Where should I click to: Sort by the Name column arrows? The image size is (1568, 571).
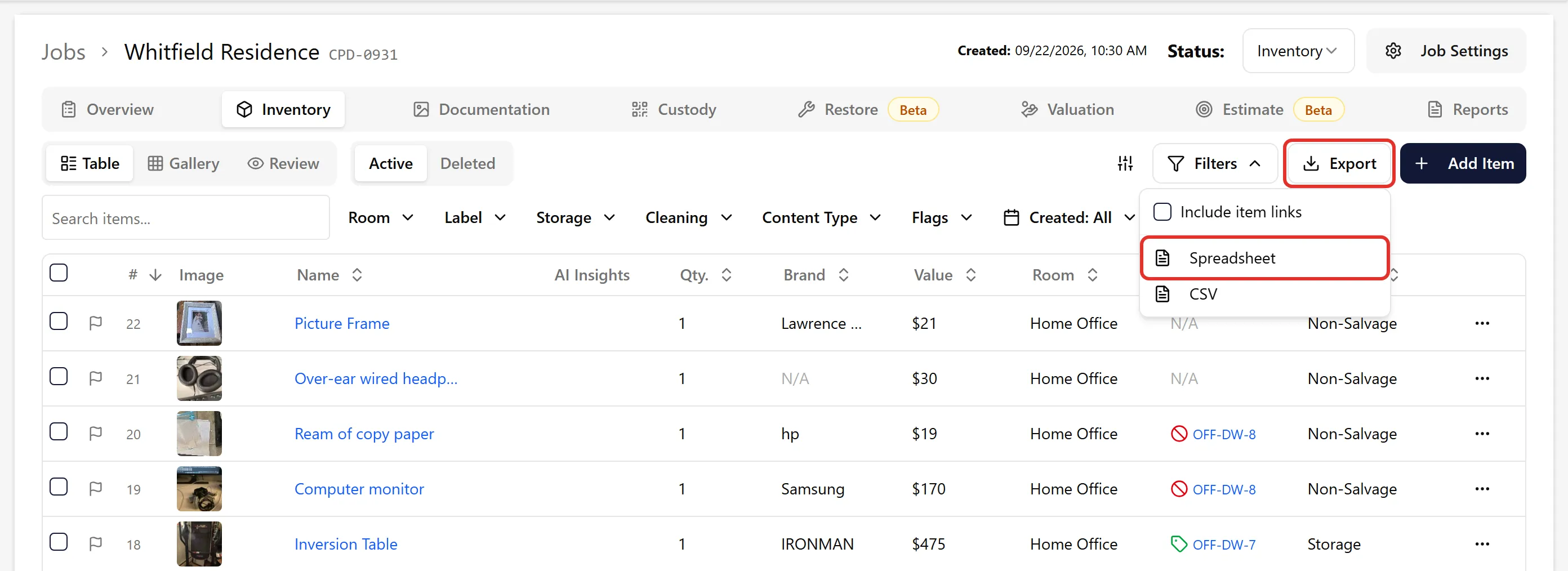pyautogui.click(x=357, y=275)
